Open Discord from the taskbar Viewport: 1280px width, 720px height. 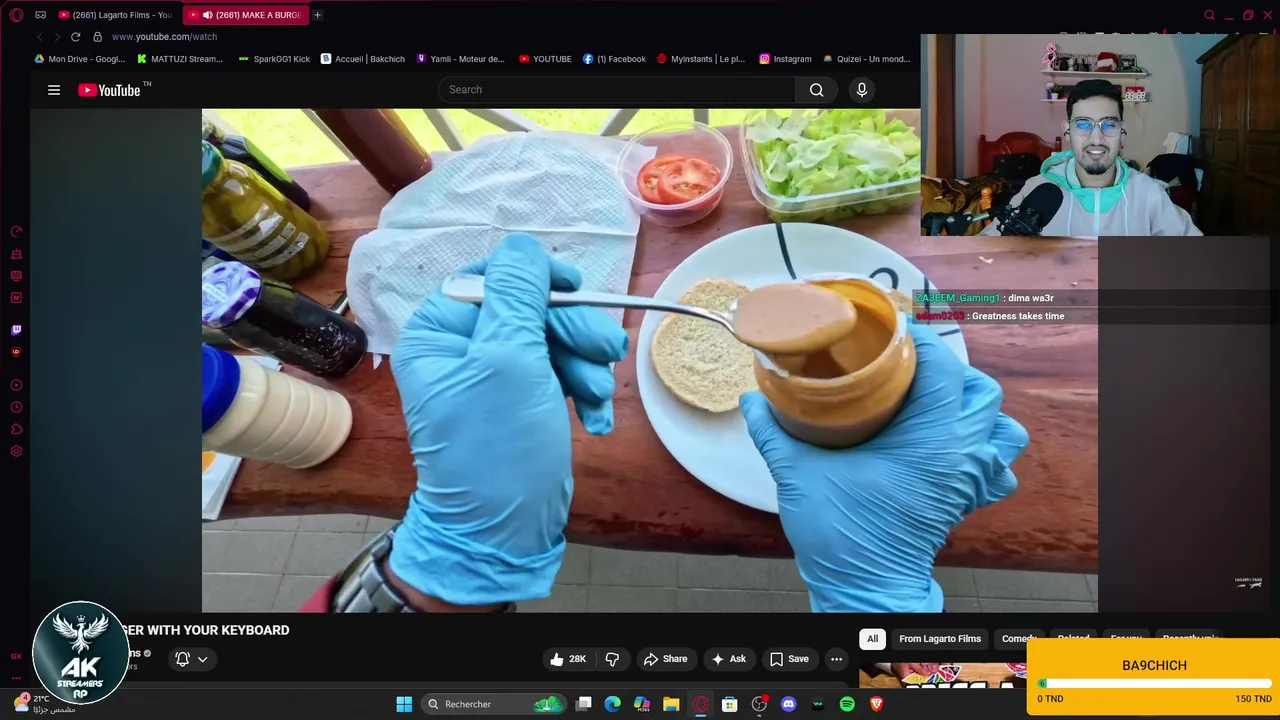pos(788,704)
